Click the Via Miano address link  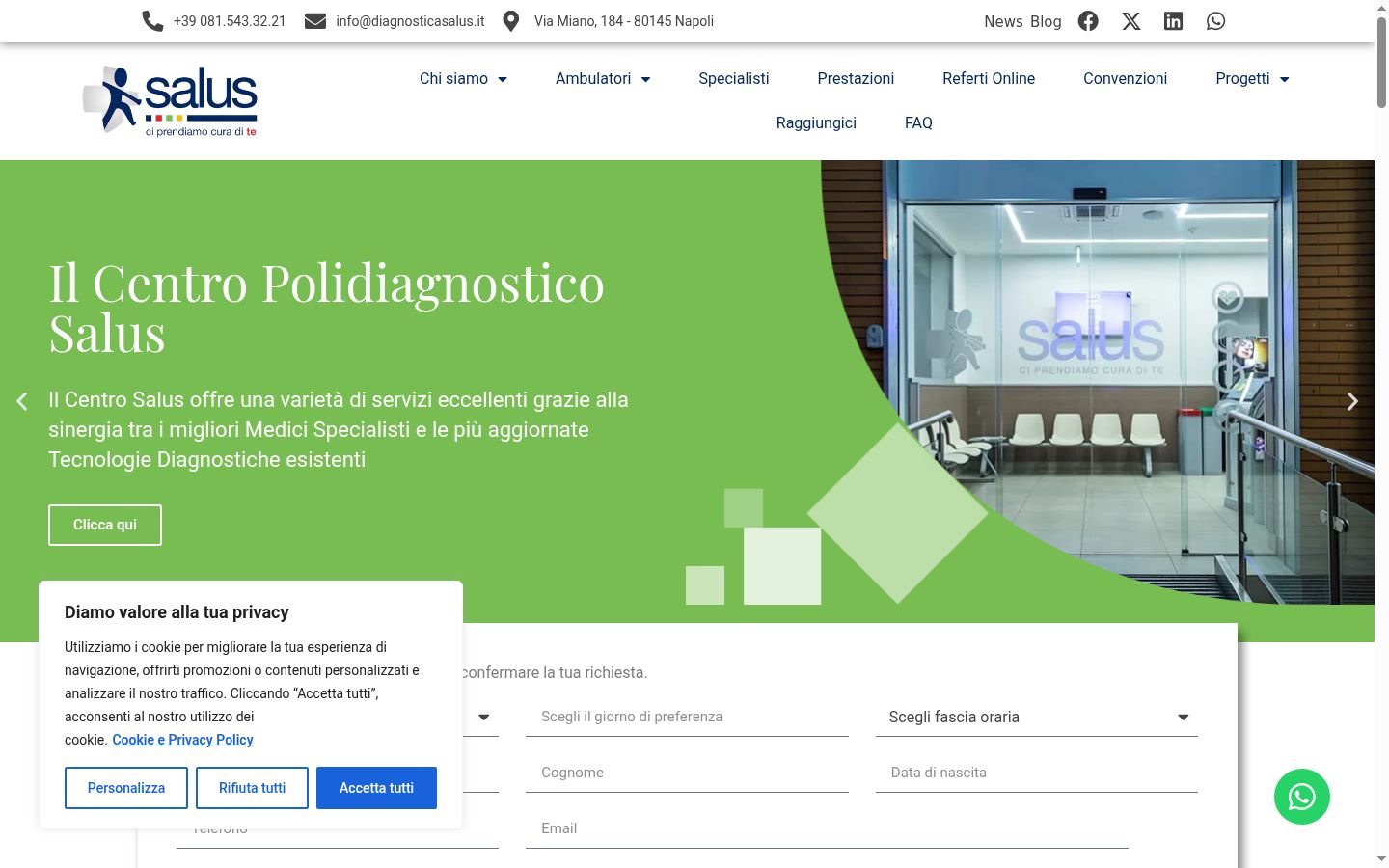624,21
